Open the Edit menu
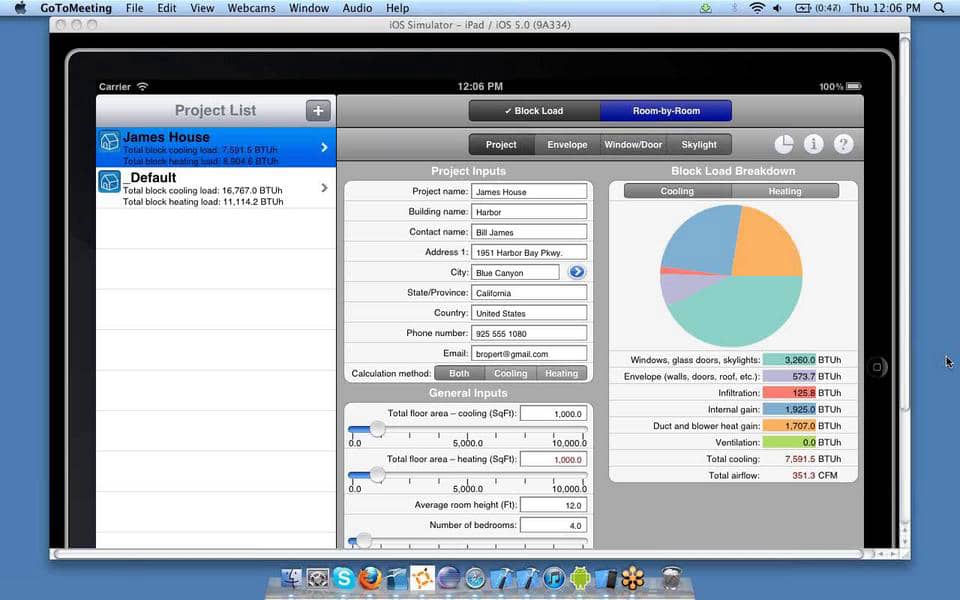960x600 pixels. tap(167, 8)
